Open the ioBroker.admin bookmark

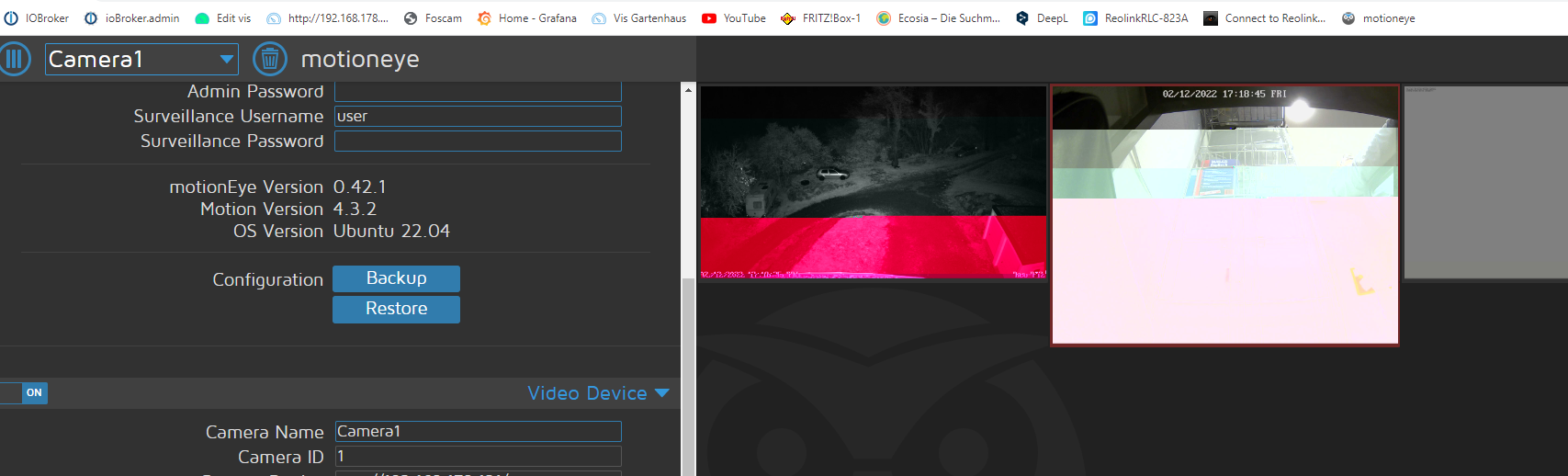pos(132,18)
